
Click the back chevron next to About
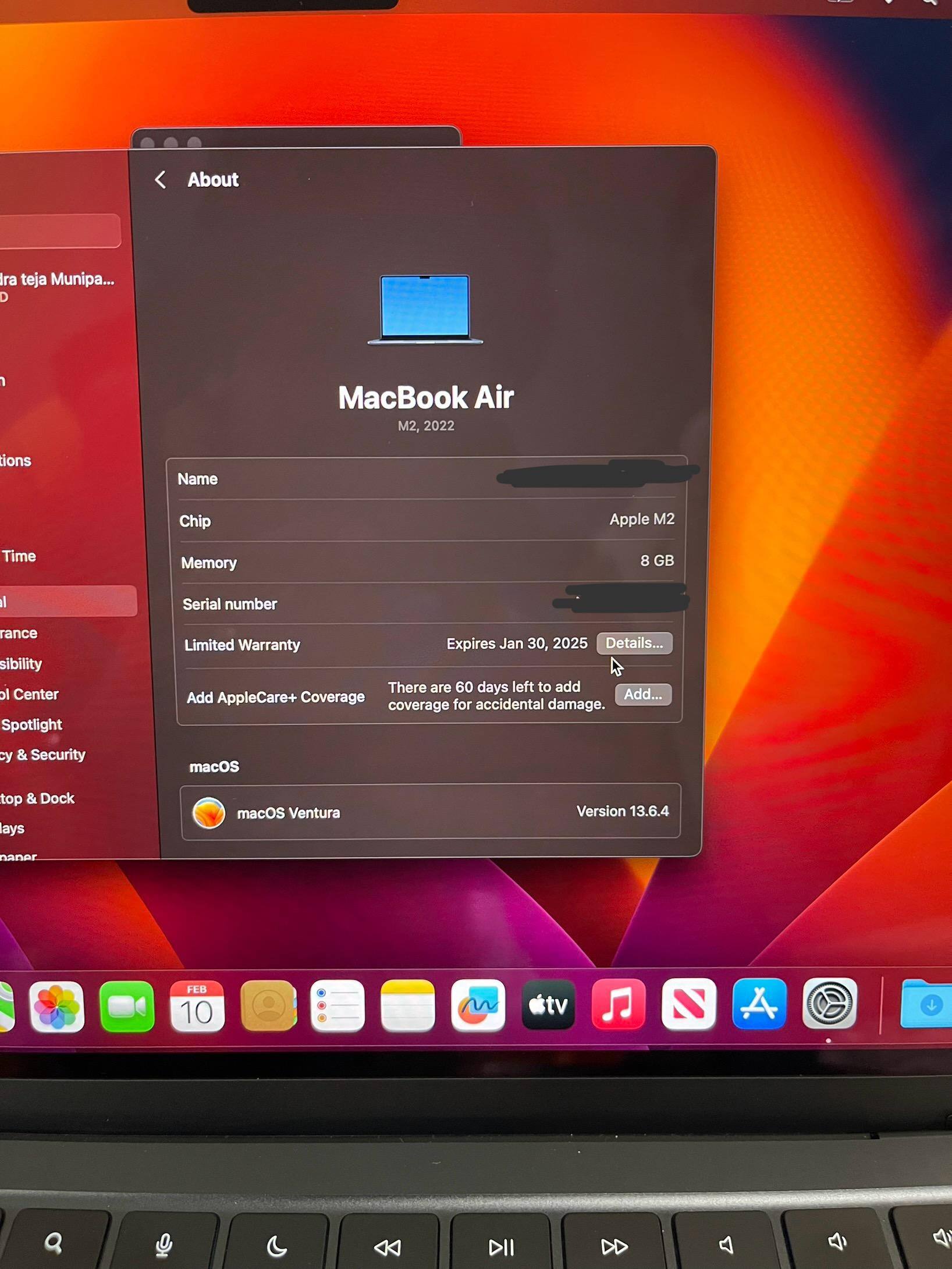tap(161, 180)
